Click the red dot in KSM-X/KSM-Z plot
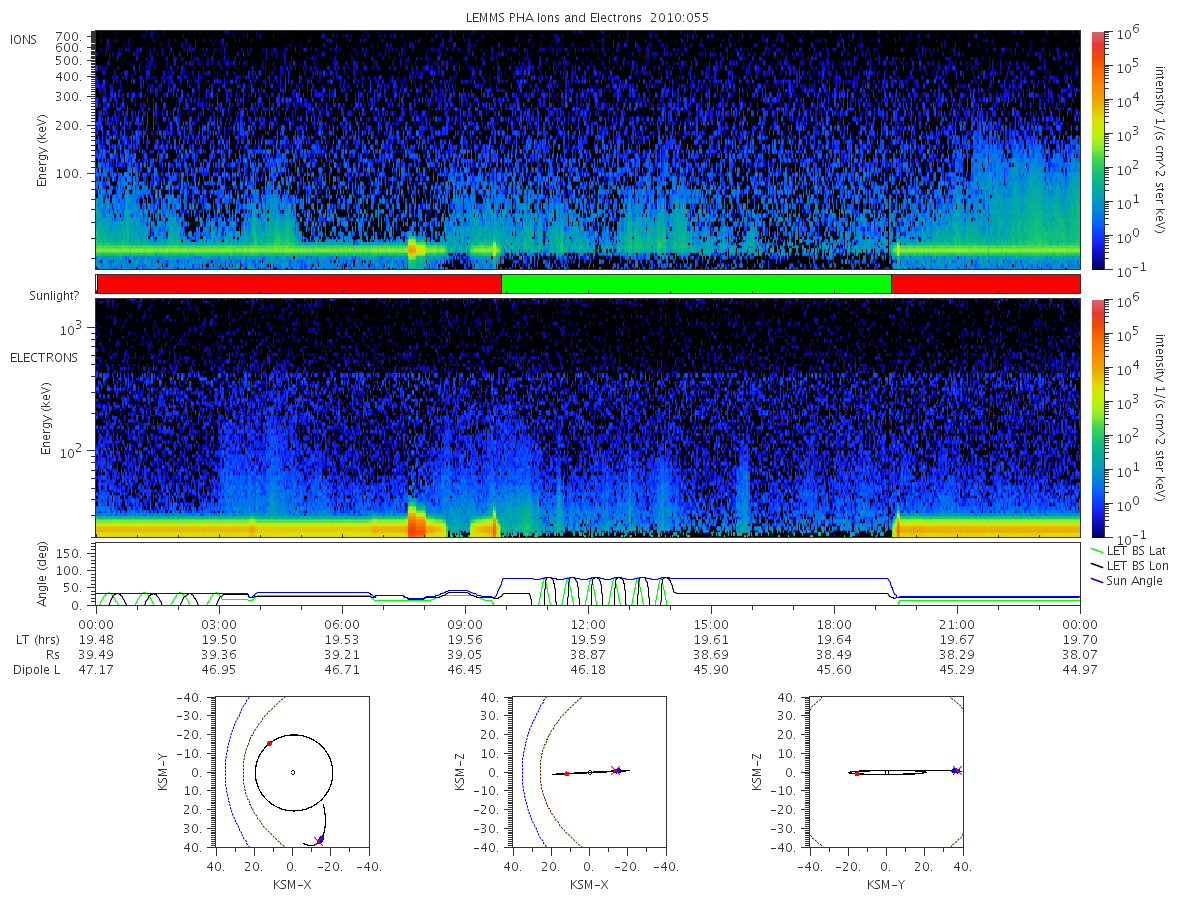The image size is (1200, 900). 567,774
